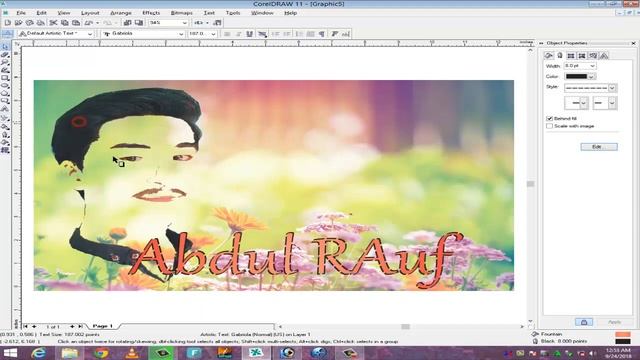
Task: Click the orange fill swatch in status bar
Action: pyautogui.click(x=623, y=334)
